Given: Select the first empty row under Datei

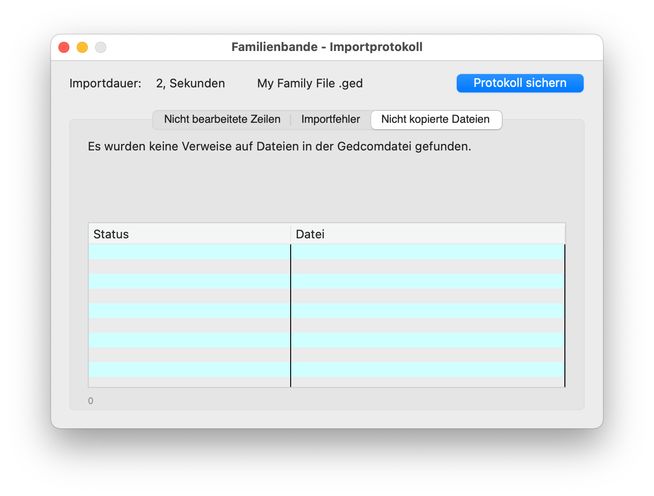Looking at the screenshot, I should 427,252.
